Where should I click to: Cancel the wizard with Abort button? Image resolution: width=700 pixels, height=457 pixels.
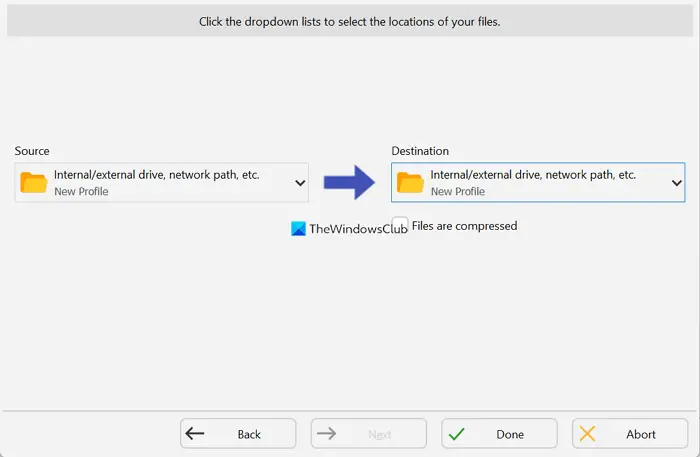point(630,433)
